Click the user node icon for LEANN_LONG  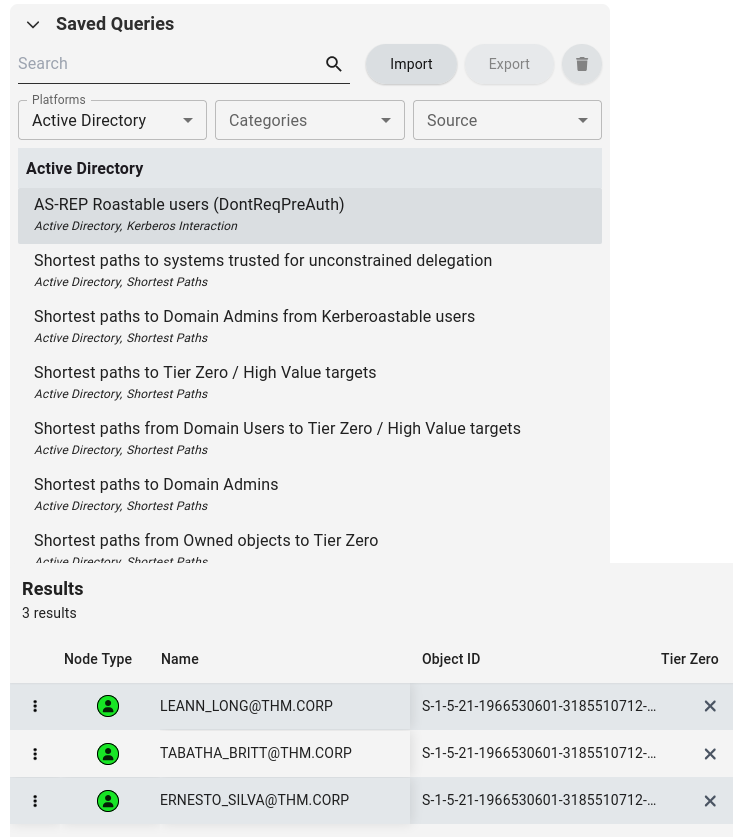pos(108,706)
